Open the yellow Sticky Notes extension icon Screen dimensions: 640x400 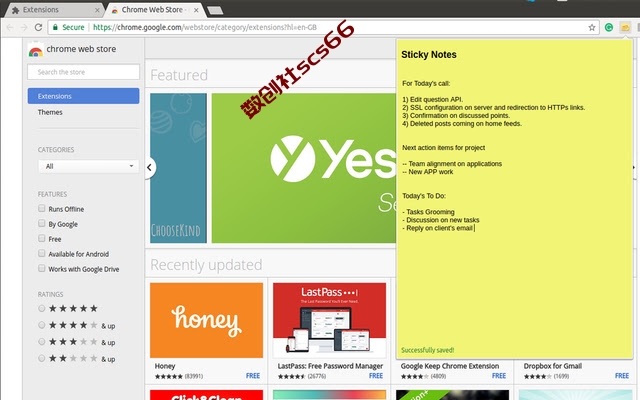click(625, 27)
